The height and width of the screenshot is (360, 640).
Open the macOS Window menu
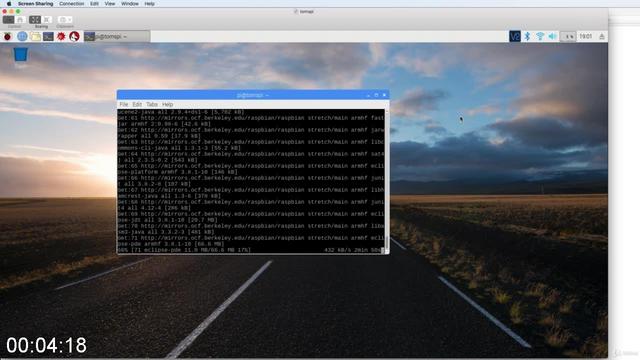point(130,4)
